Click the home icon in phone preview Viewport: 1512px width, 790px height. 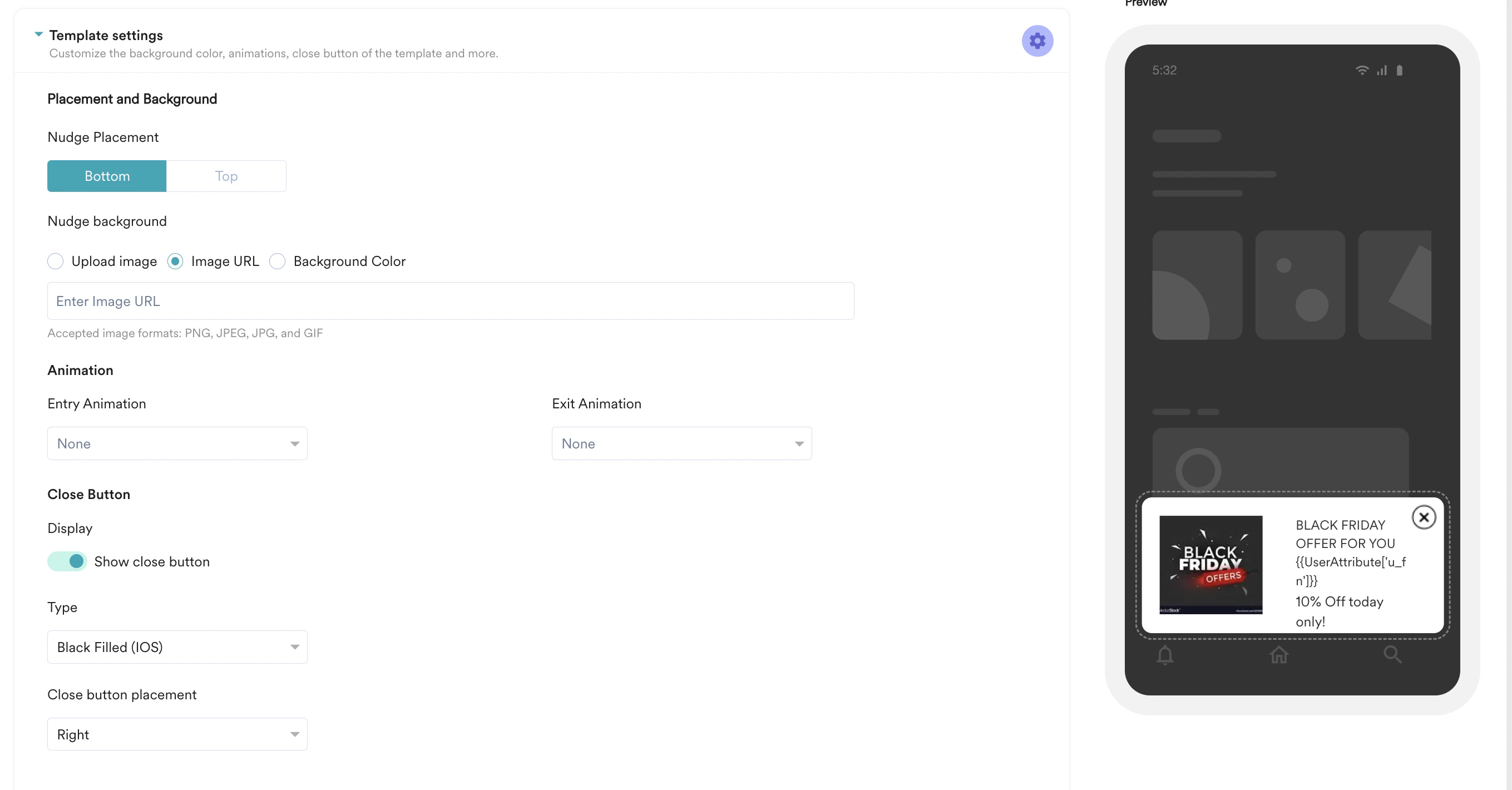(x=1278, y=654)
